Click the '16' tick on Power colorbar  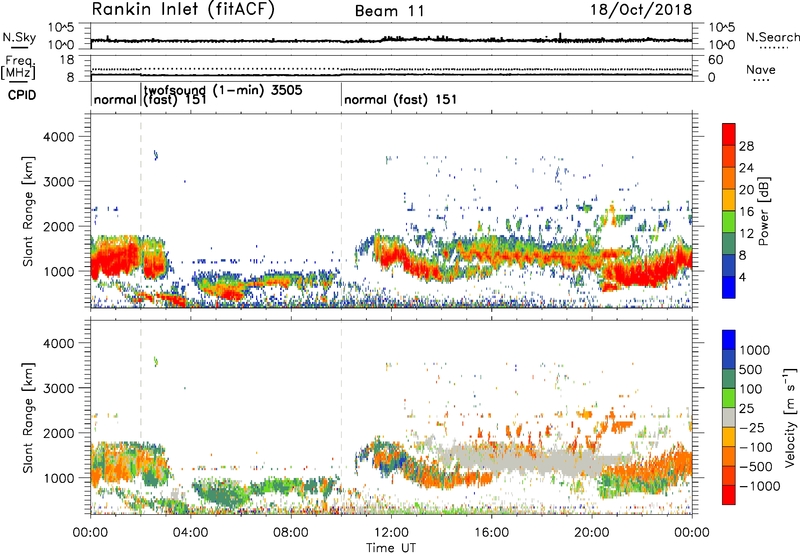pos(746,212)
